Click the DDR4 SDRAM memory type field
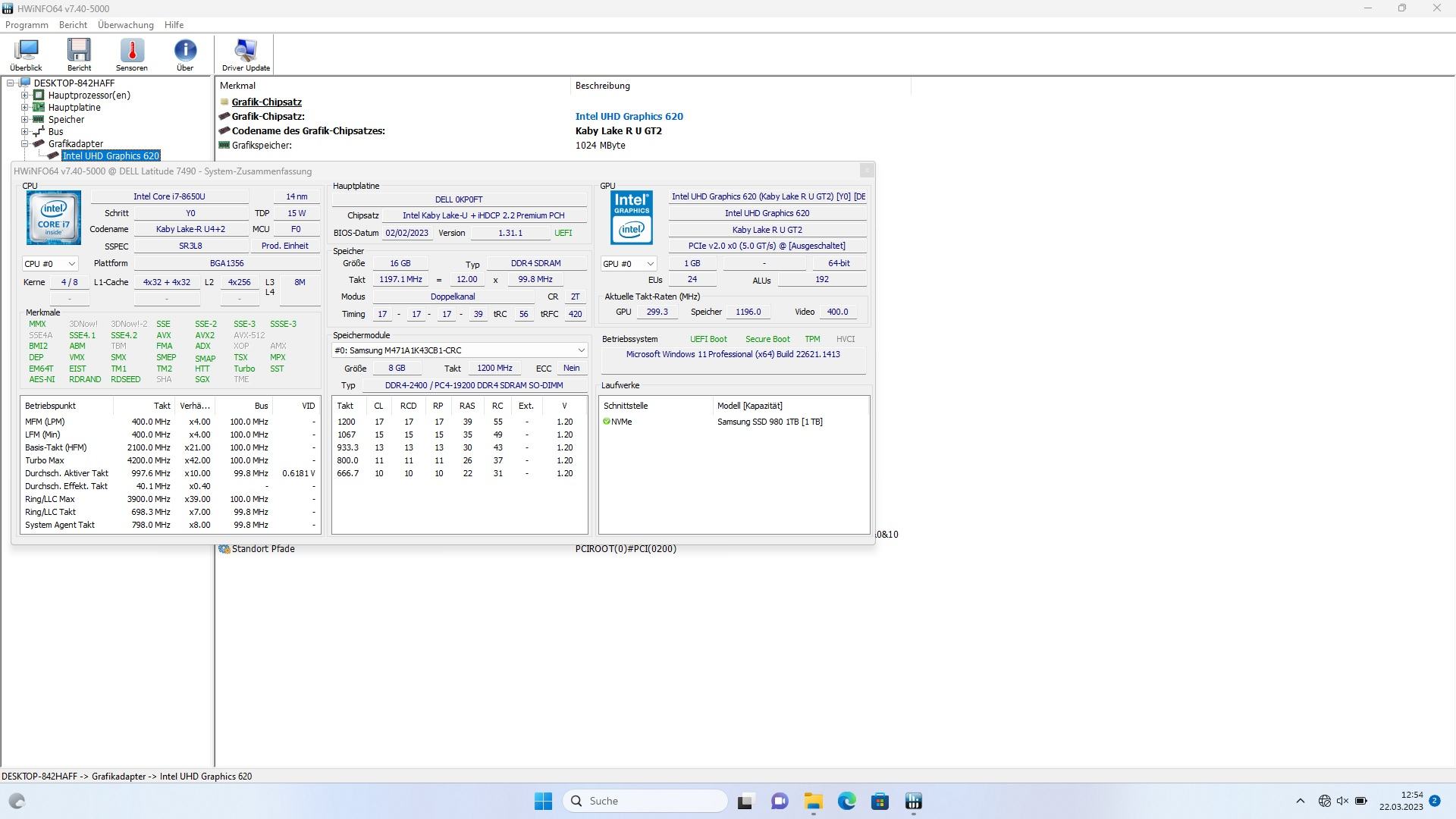This screenshot has height=819, width=1456. (x=535, y=264)
